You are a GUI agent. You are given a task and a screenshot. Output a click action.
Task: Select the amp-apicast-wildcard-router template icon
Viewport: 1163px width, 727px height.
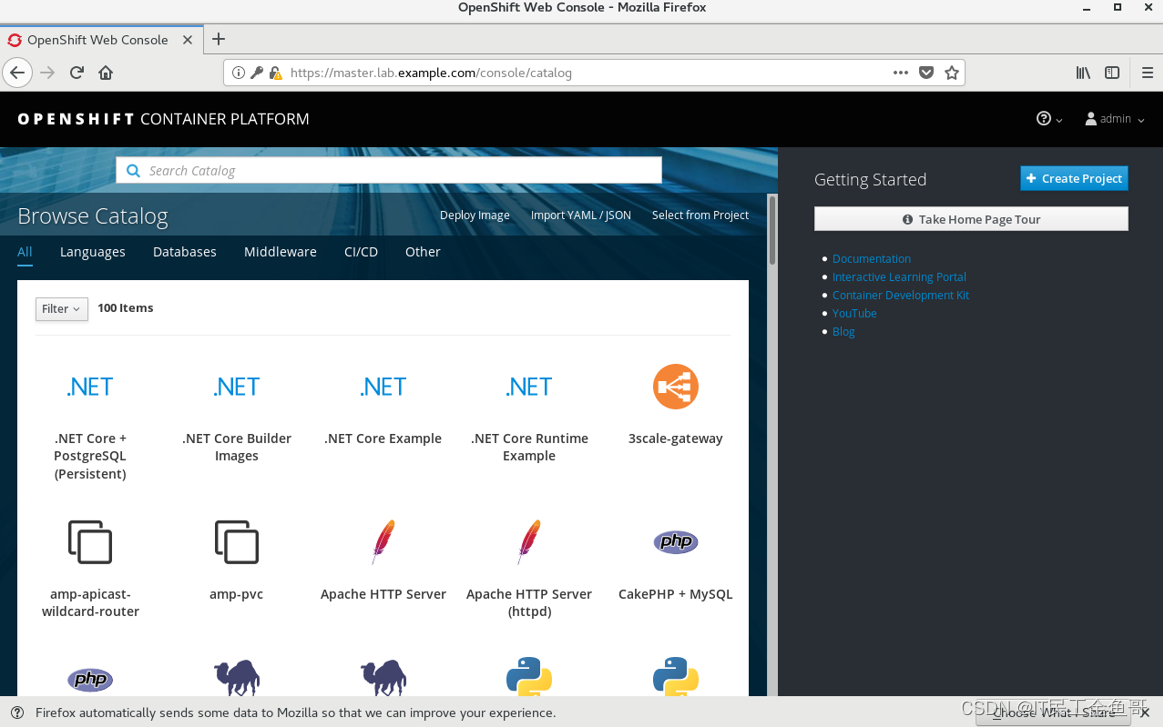coord(90,542)
